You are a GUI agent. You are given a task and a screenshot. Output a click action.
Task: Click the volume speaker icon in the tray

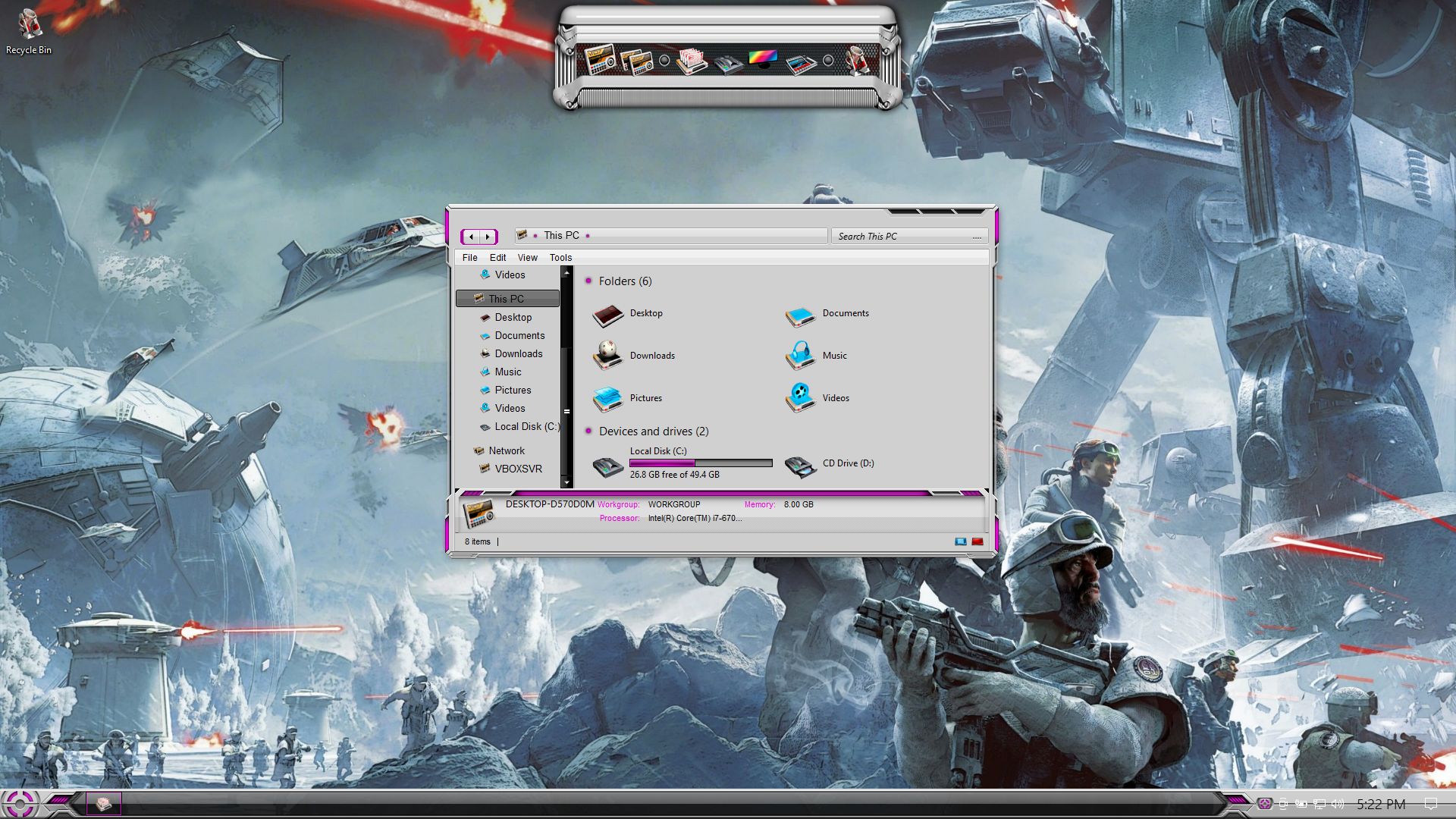click(1338, 804)
